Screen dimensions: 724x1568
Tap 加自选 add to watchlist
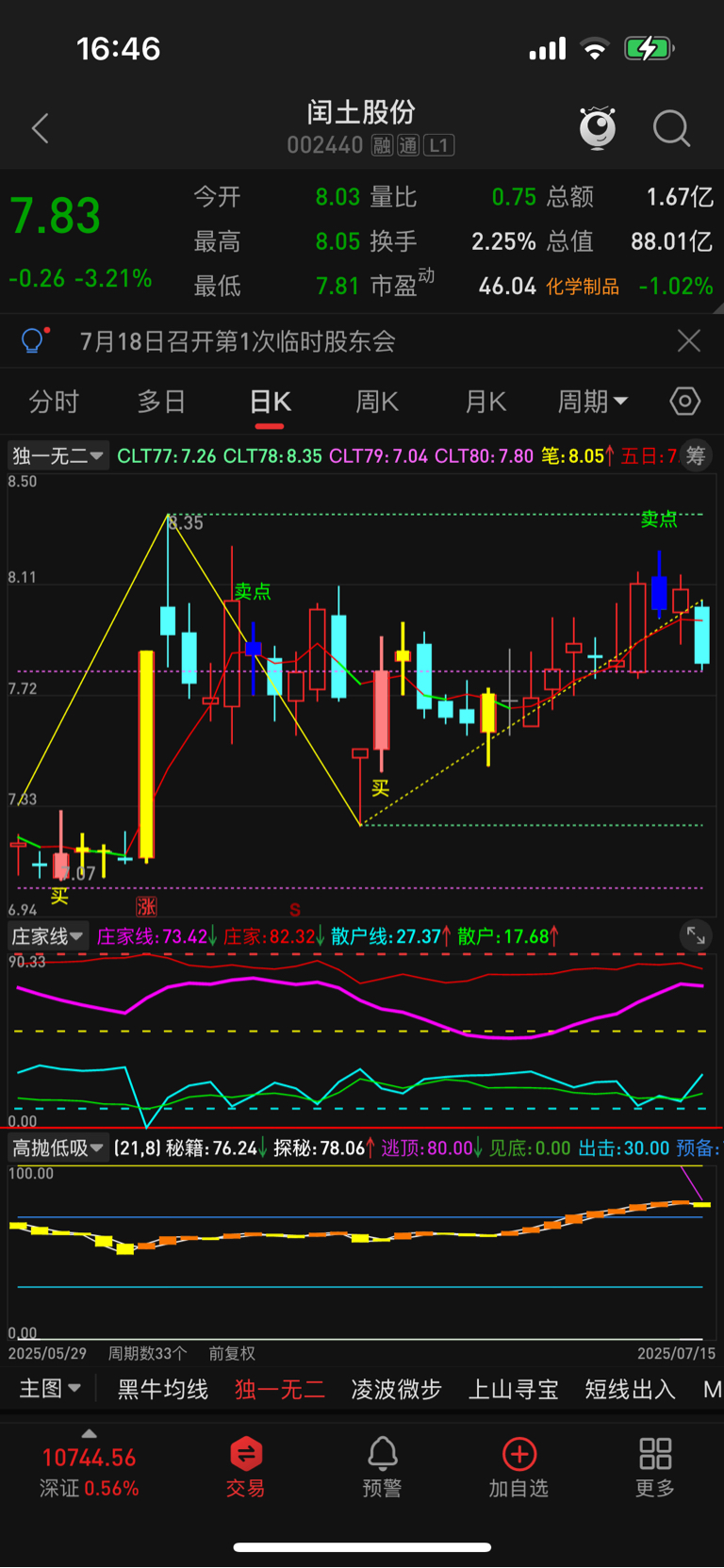click(x=518, y=1467)
